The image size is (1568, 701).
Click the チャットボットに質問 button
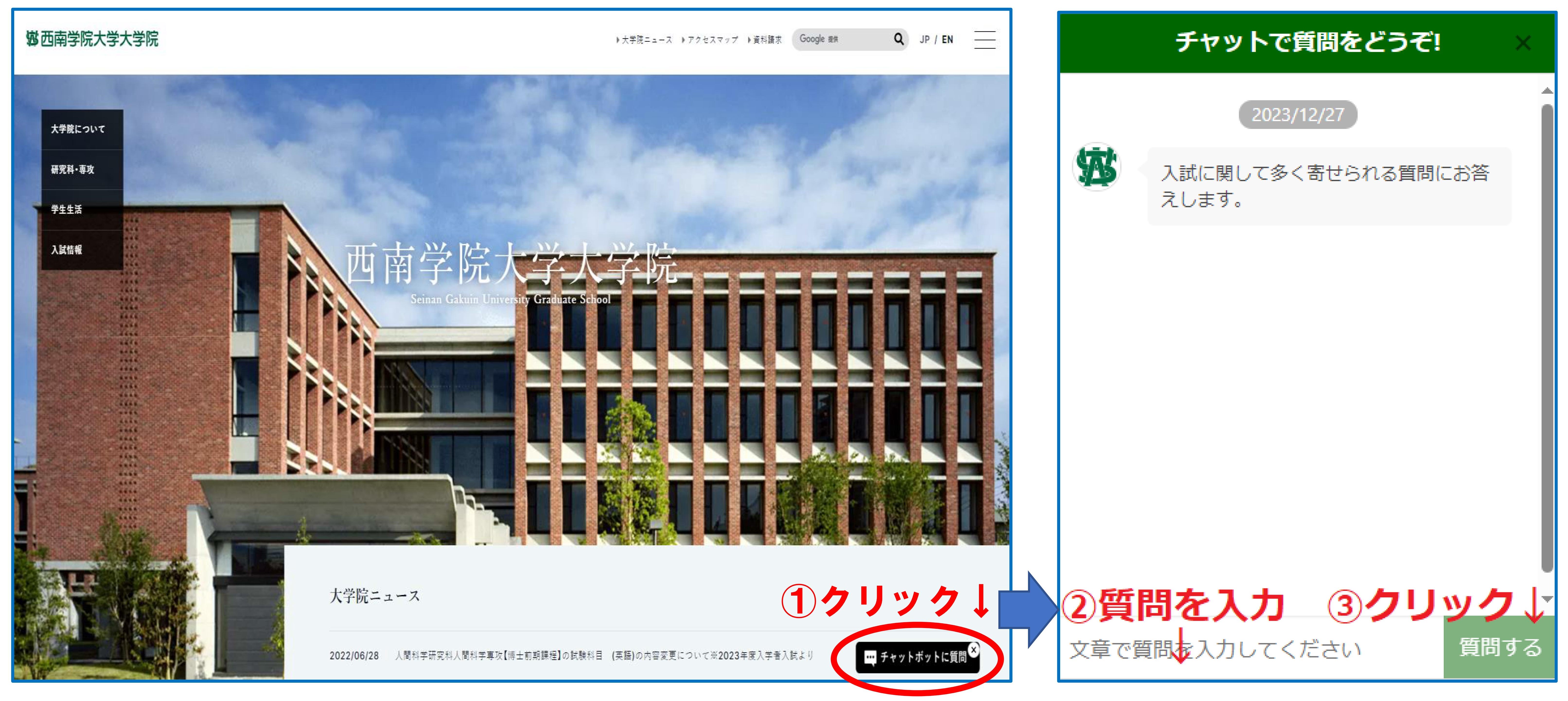(917, 658)
